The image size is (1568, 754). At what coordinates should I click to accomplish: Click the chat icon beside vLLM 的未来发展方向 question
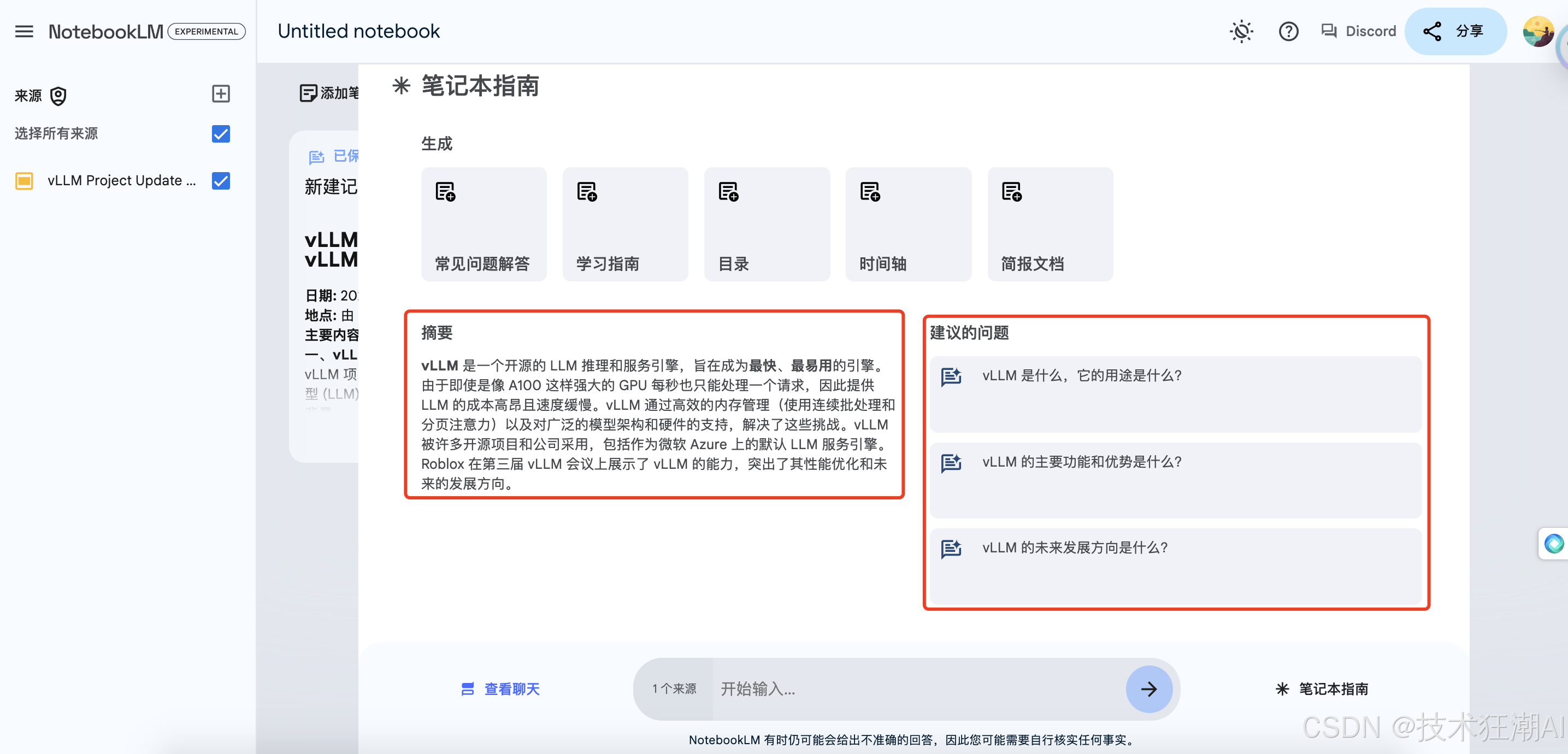pos(951,549)
